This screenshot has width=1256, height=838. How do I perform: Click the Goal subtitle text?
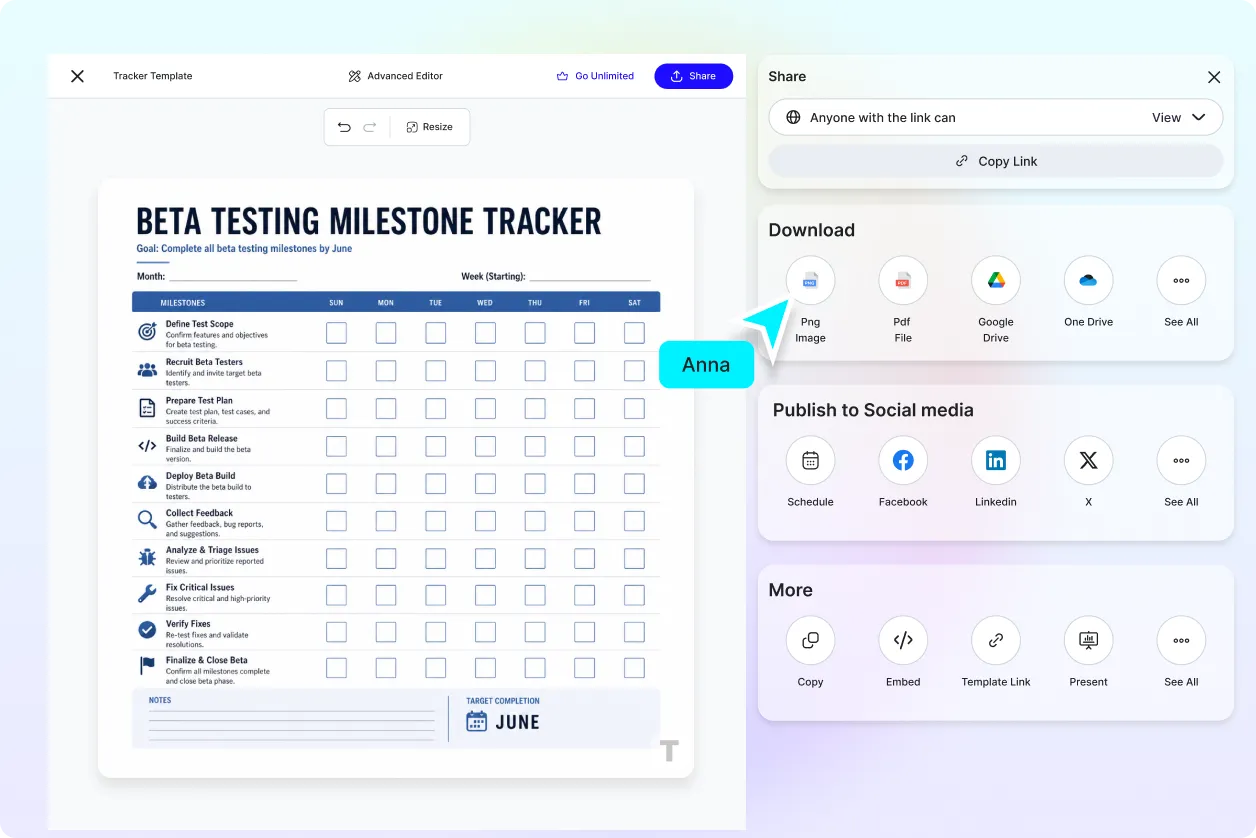click(244, 249)
